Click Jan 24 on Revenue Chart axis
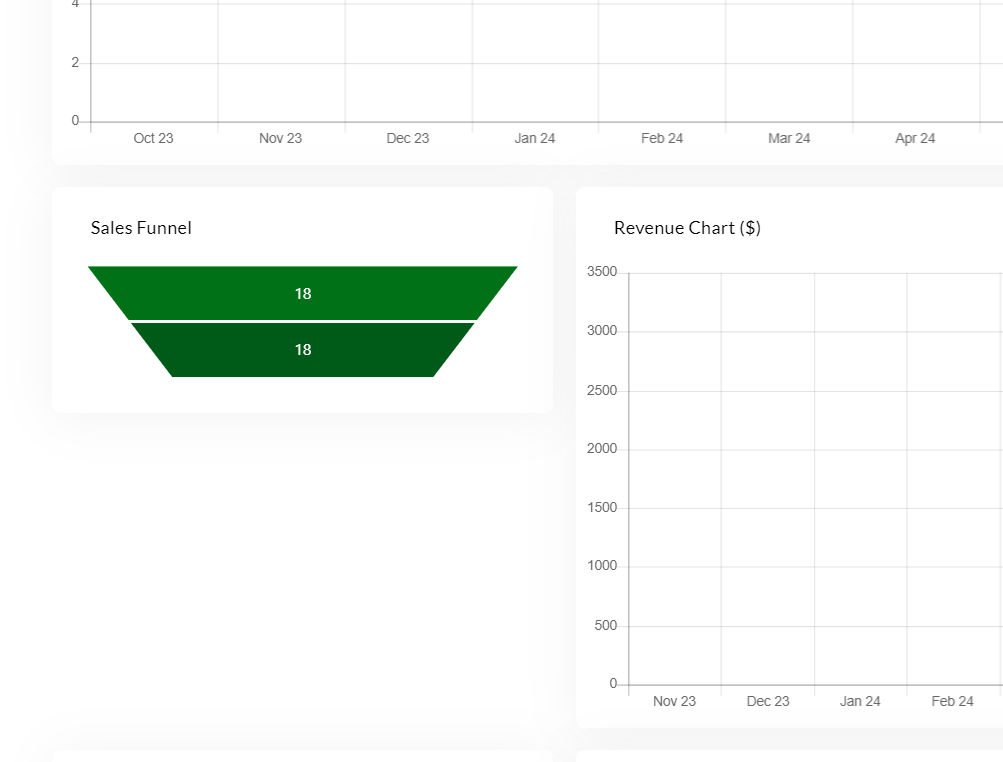 (x=860, y=701)
